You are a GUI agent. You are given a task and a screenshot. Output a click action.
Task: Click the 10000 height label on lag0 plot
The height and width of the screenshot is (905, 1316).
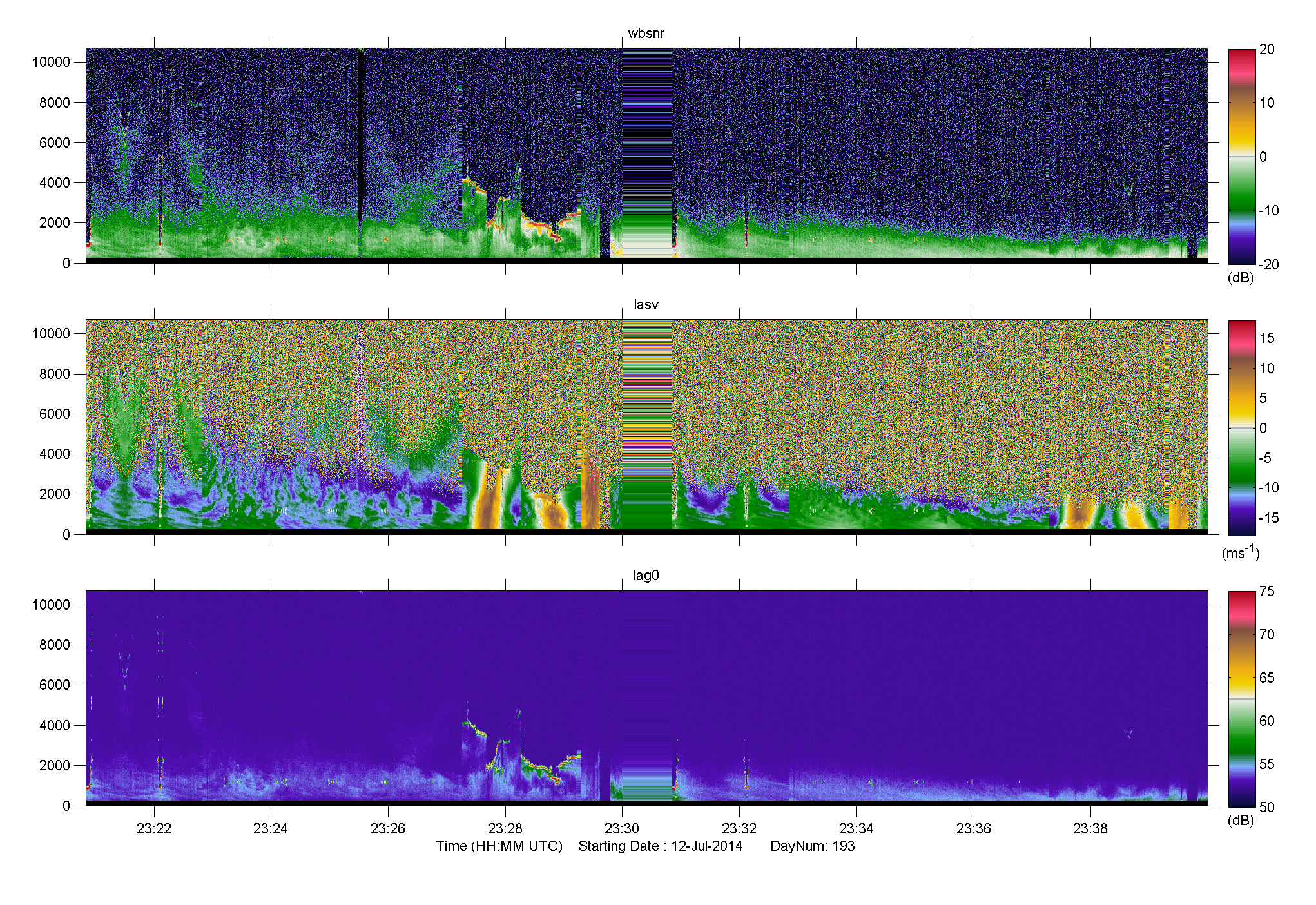point(51,605)
